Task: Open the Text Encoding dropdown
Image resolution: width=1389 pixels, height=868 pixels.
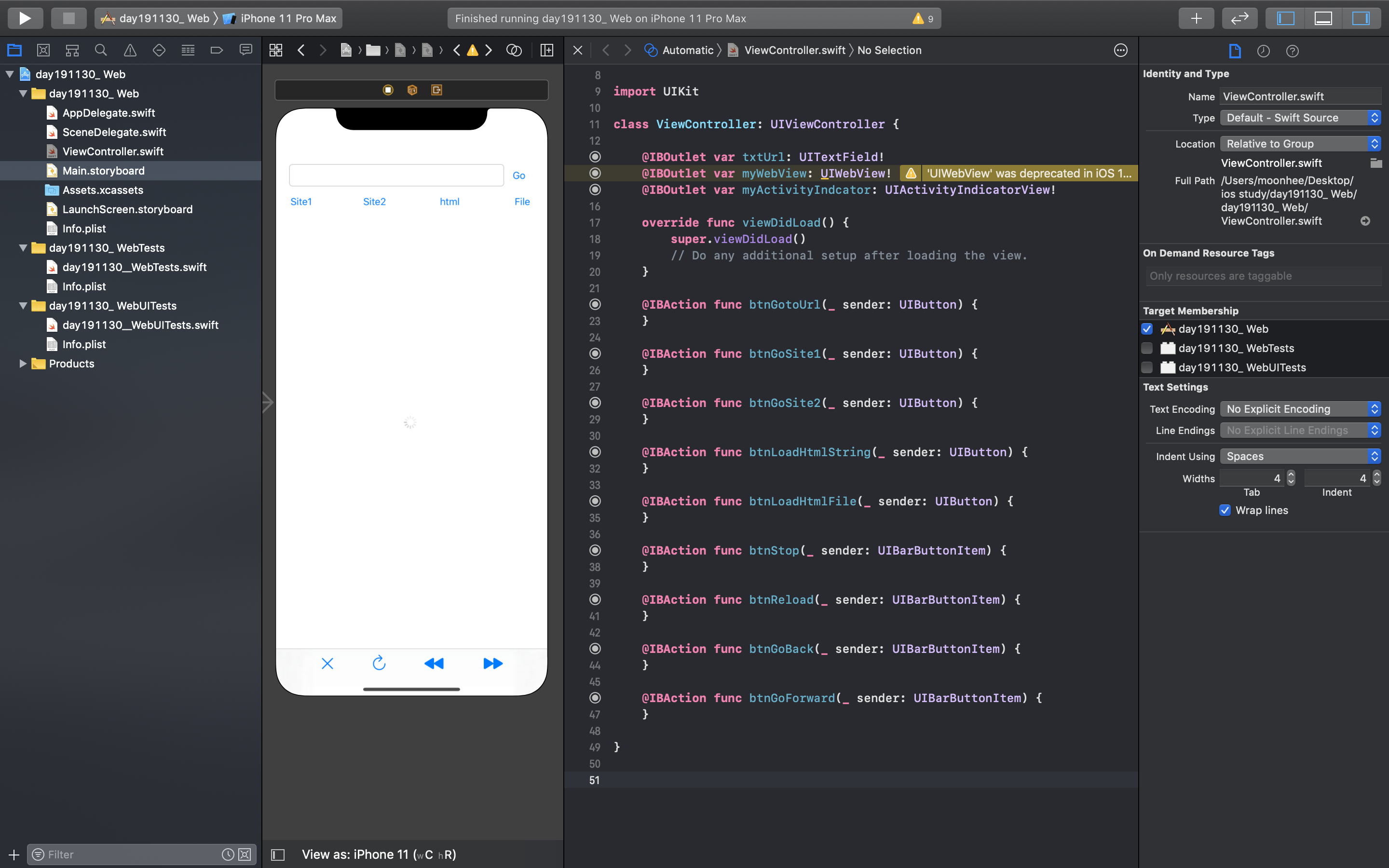Action: click(x=1300, y=409)
